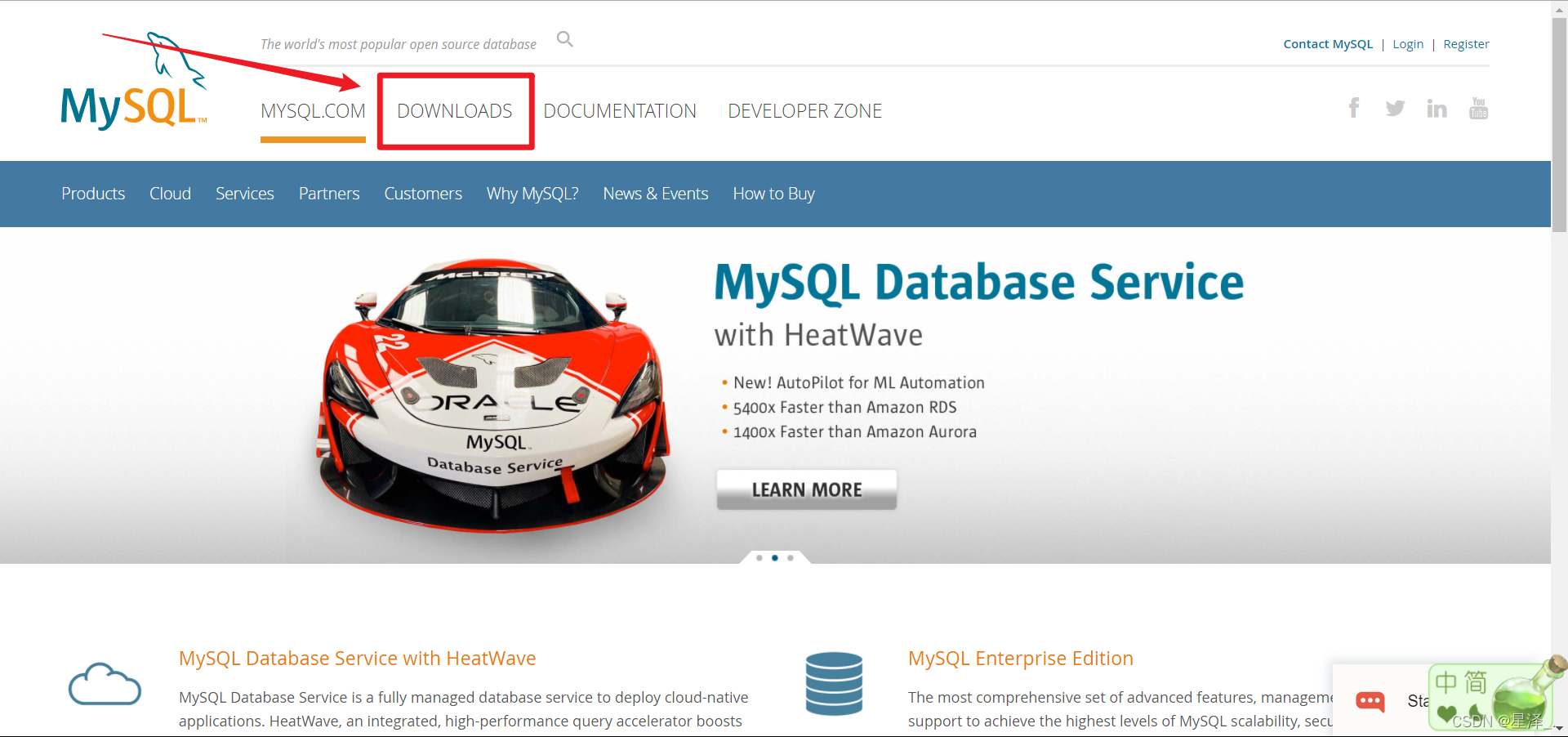Screen dimensions: 1568x737
Task: Click the tagline 'The world's most popular open source database'
Action: (x=399, y=44)
